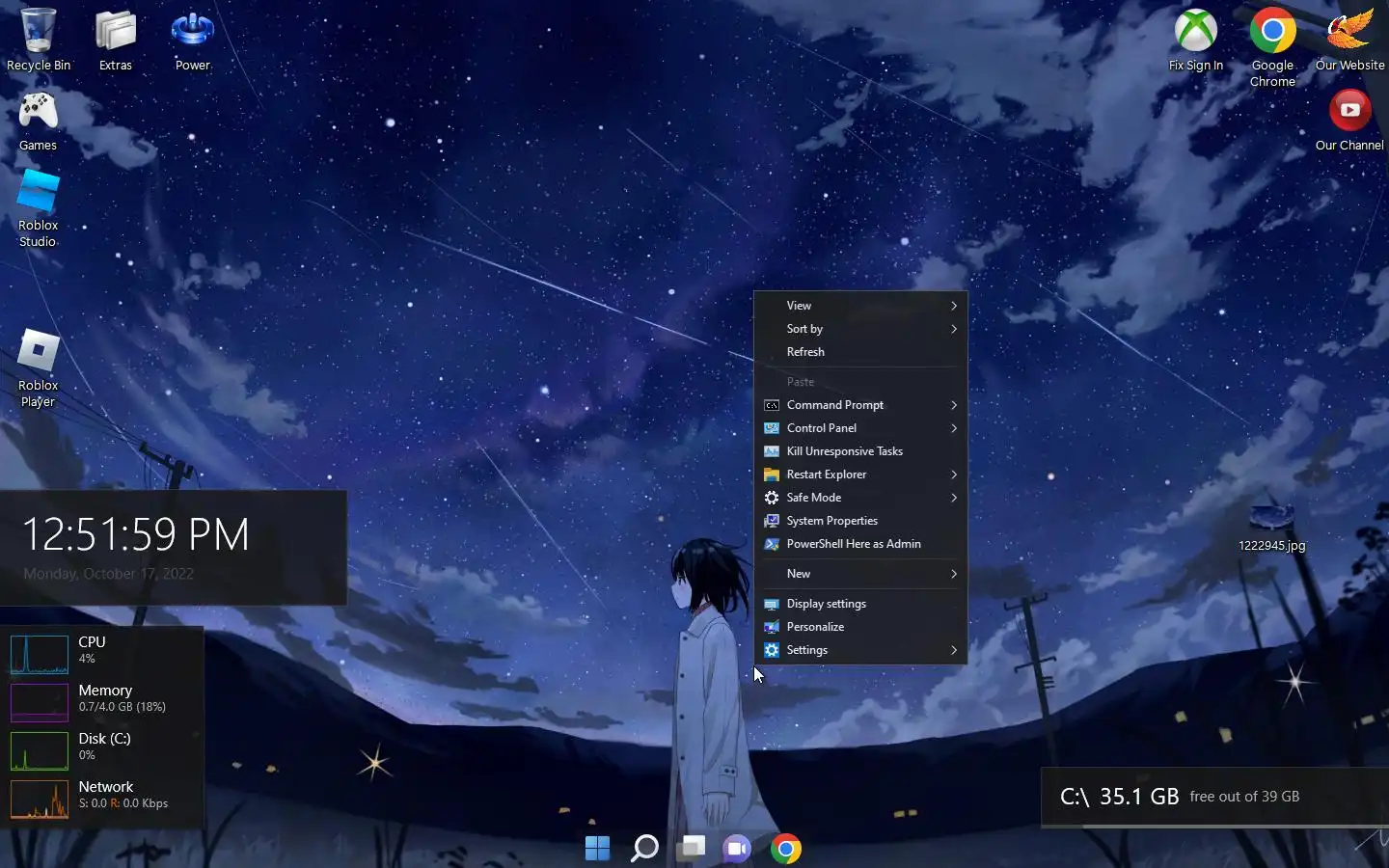Screen dimensions: 1389x868
Task: Click the CPU usage graph widget
Action: 40,654
